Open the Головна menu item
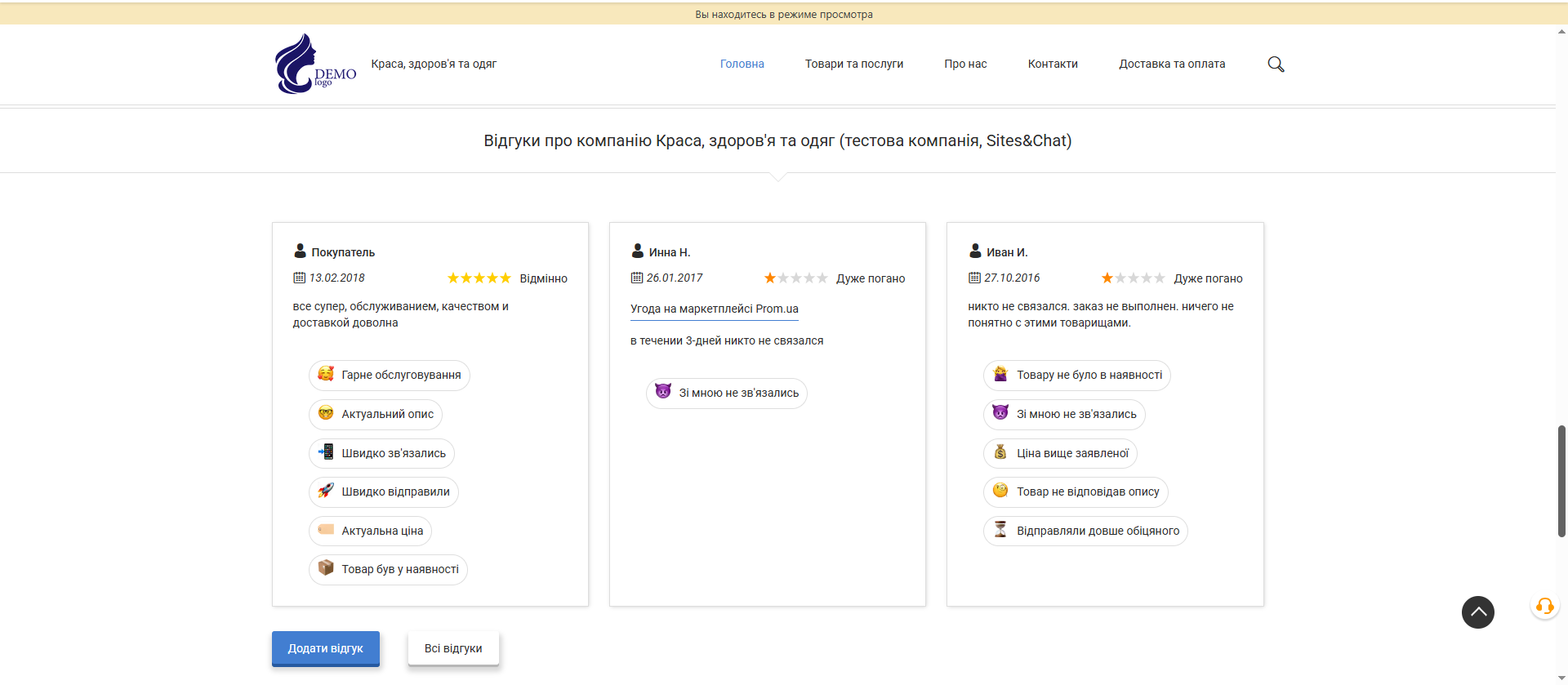This screenshot has width=1568, height=685. click(x=742, y=64)
